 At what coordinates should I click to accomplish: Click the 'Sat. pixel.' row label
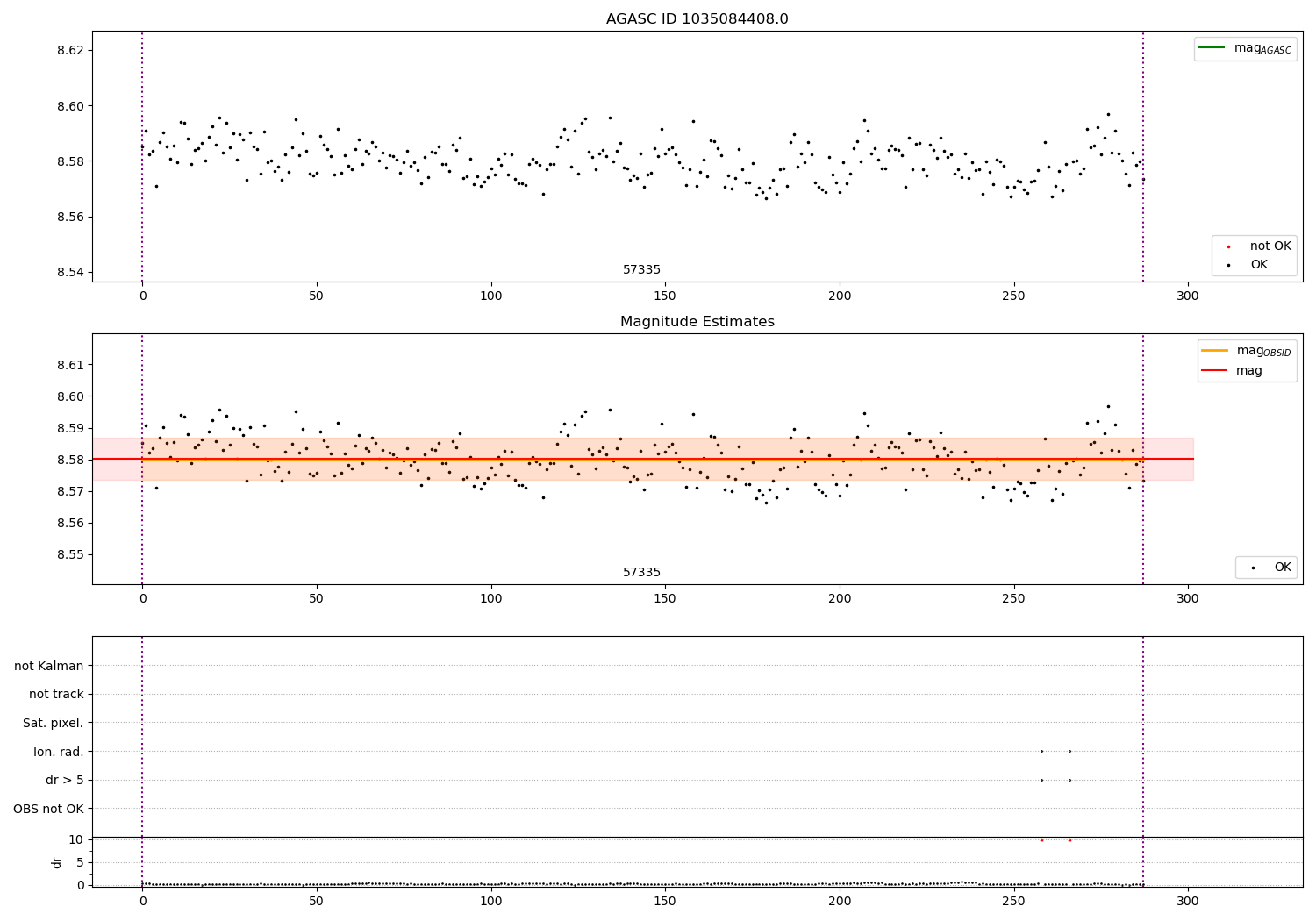coord(54,724)
